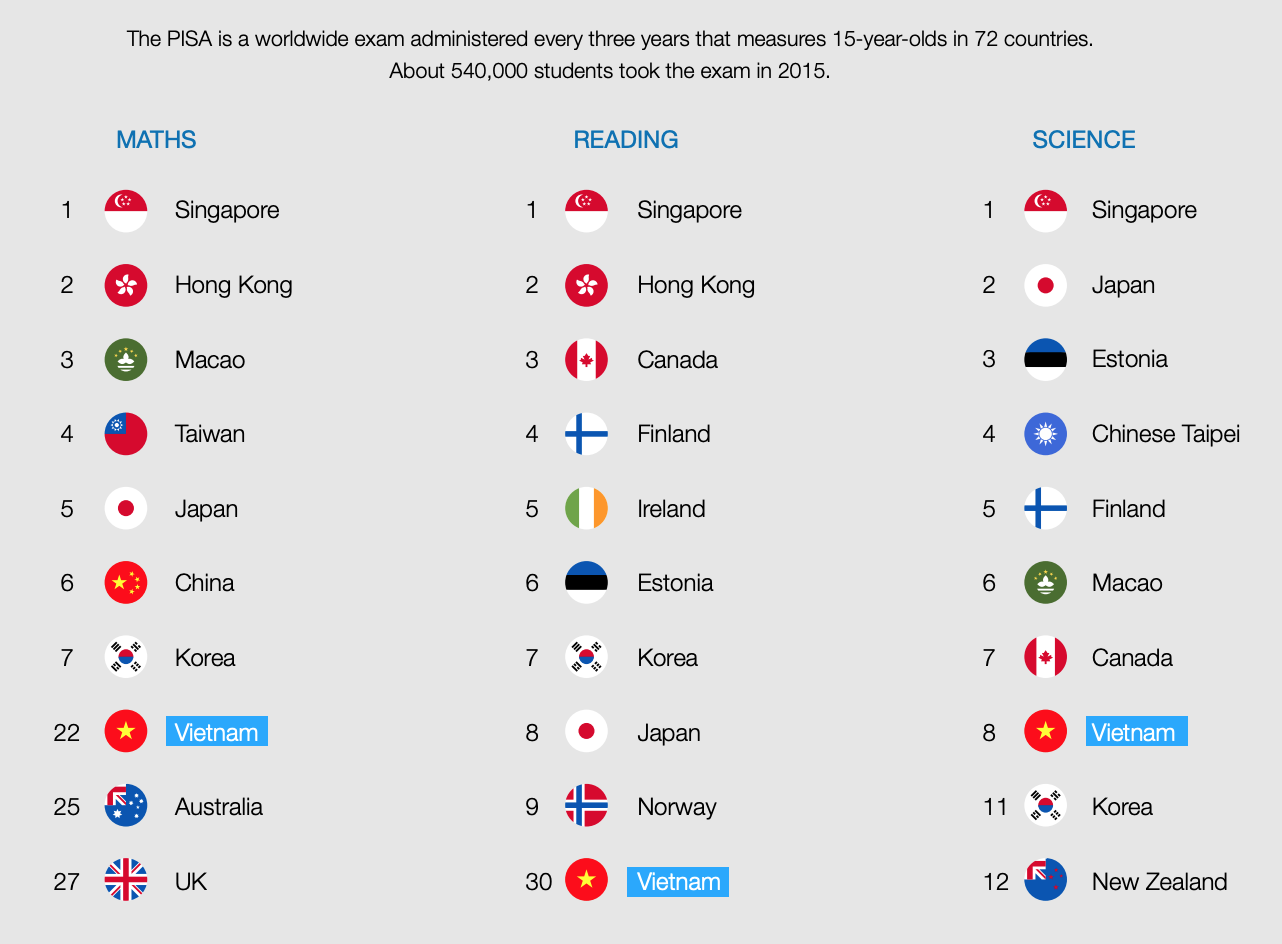Select the New Zealand flag icon
1282x944 pixels.
click(x=1046, y=881)
